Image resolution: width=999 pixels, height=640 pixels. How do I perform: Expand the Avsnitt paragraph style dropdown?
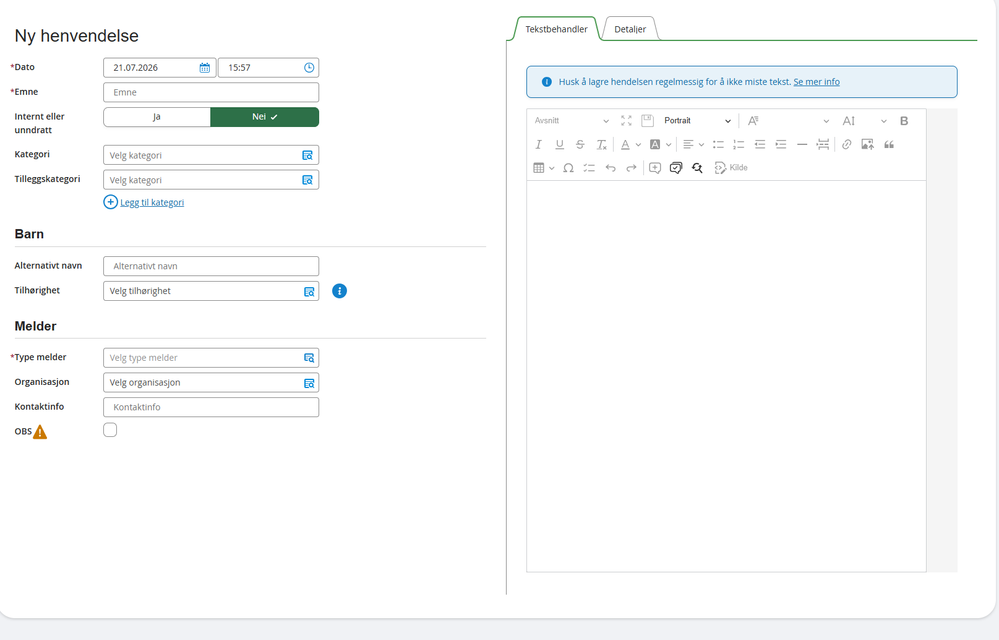[x=571, y=121]
